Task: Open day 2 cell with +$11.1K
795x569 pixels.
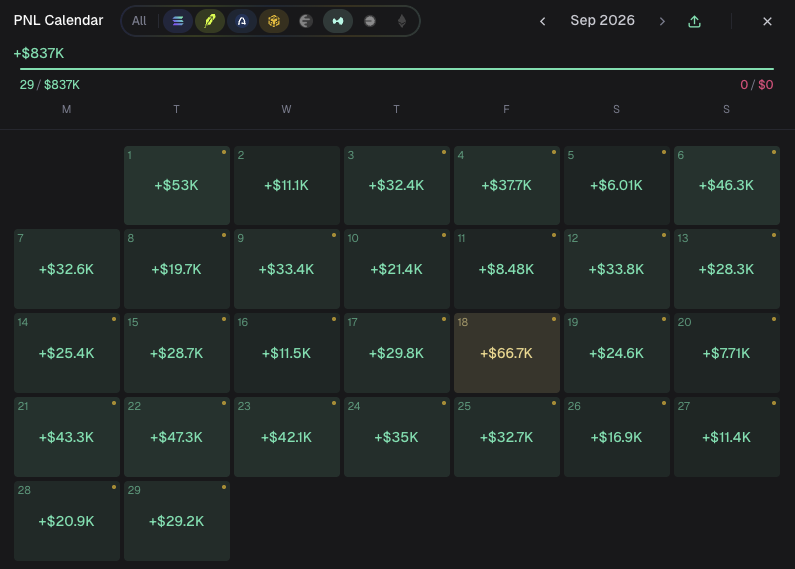Action: tap(287, 186)
